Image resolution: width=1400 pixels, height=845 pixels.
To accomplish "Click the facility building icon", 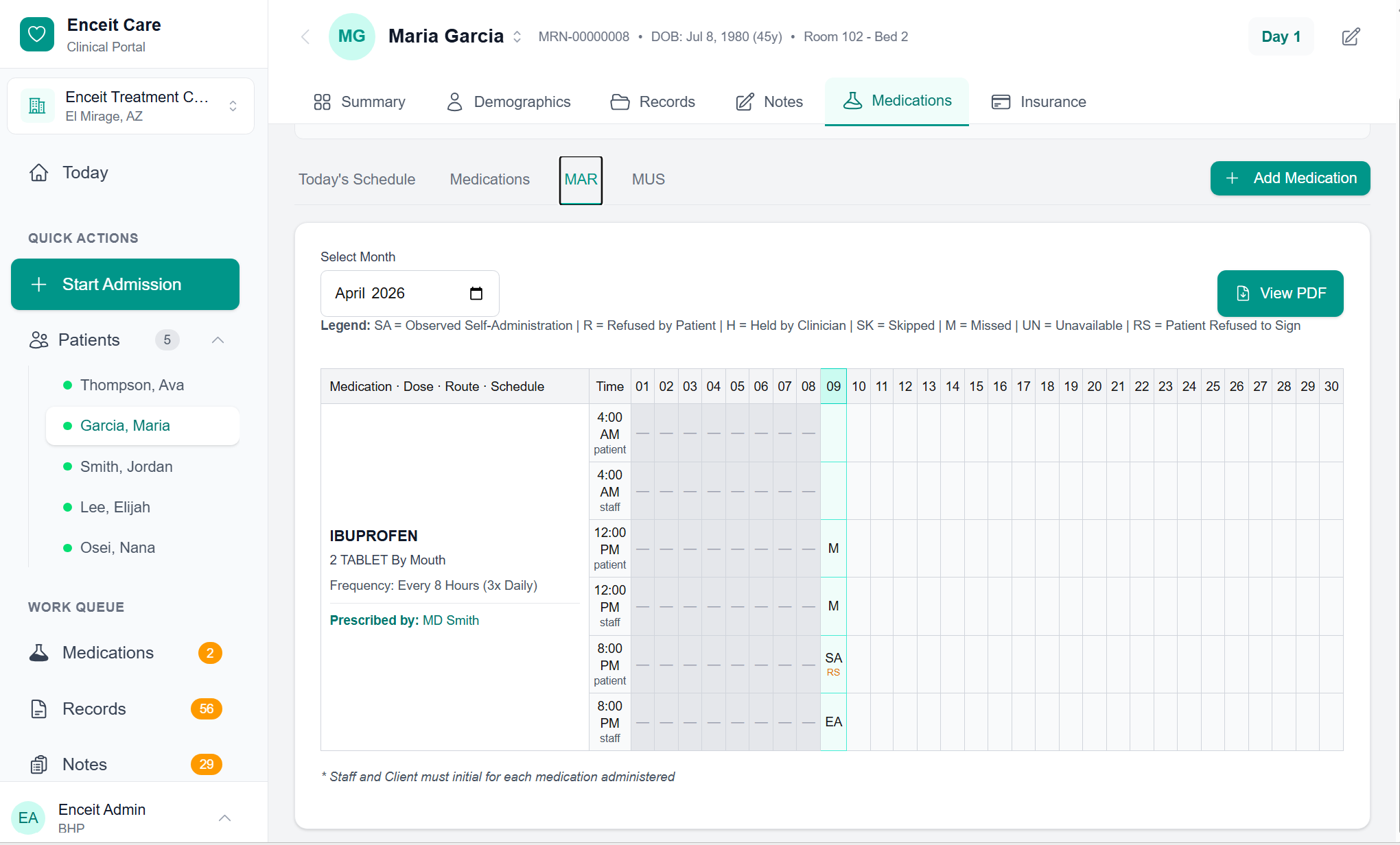I will (x=37, y=106).
